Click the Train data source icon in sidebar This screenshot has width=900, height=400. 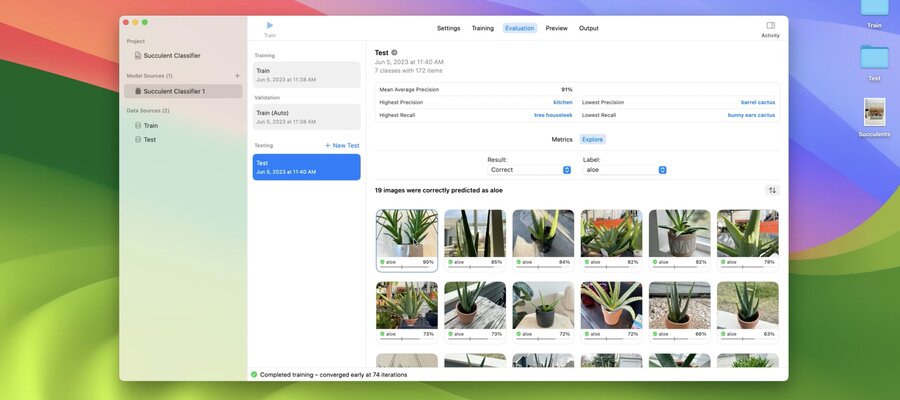point(138,126)
